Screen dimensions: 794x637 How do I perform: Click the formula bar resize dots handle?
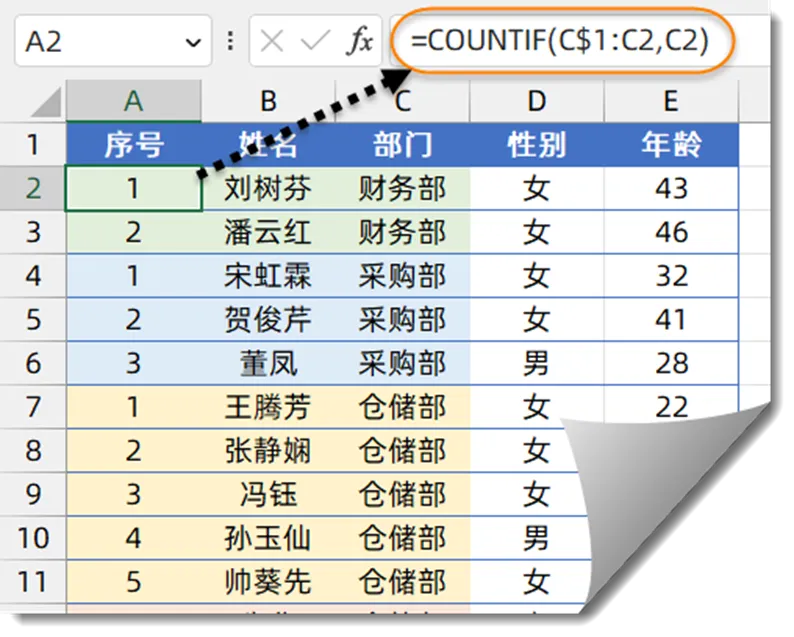pos(231,41)
